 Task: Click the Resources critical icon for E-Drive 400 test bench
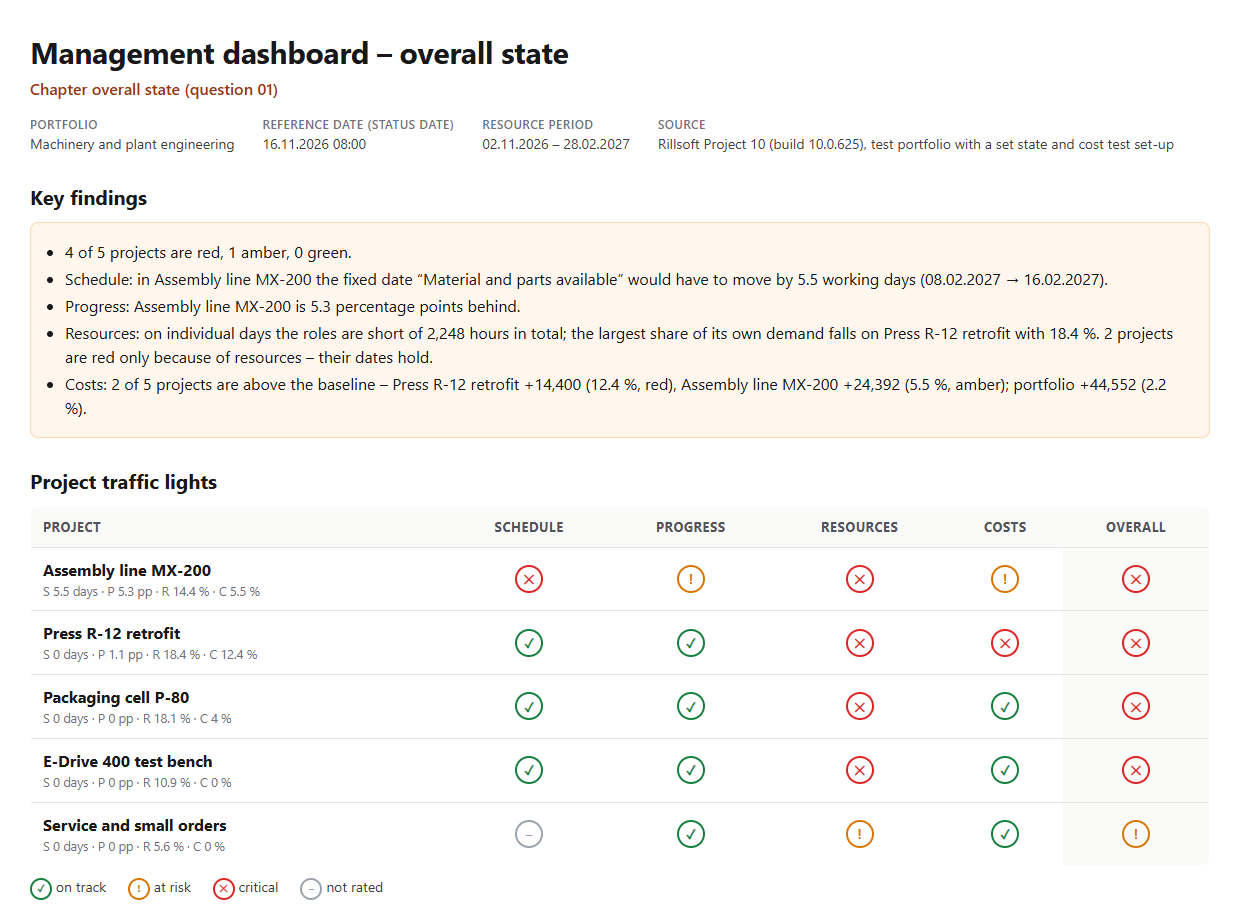[859, 770]
